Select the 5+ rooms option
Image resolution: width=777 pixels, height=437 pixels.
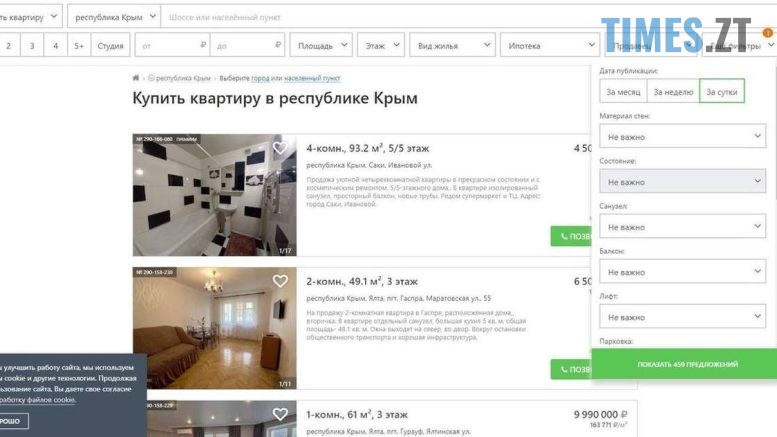[79, 45]
